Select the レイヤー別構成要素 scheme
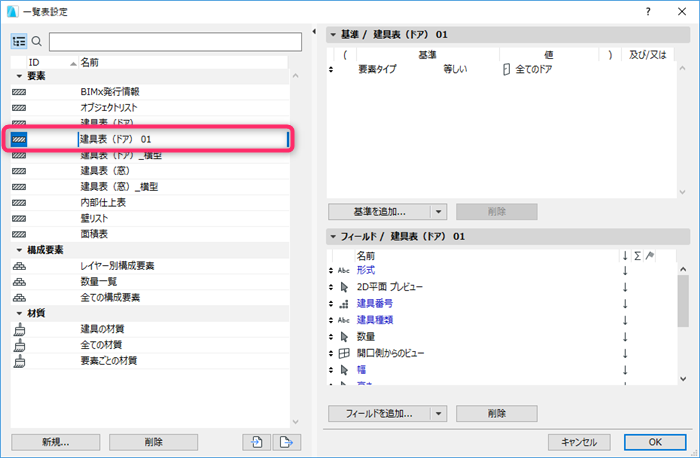The image size is (700, 458). tap(150, 266)
